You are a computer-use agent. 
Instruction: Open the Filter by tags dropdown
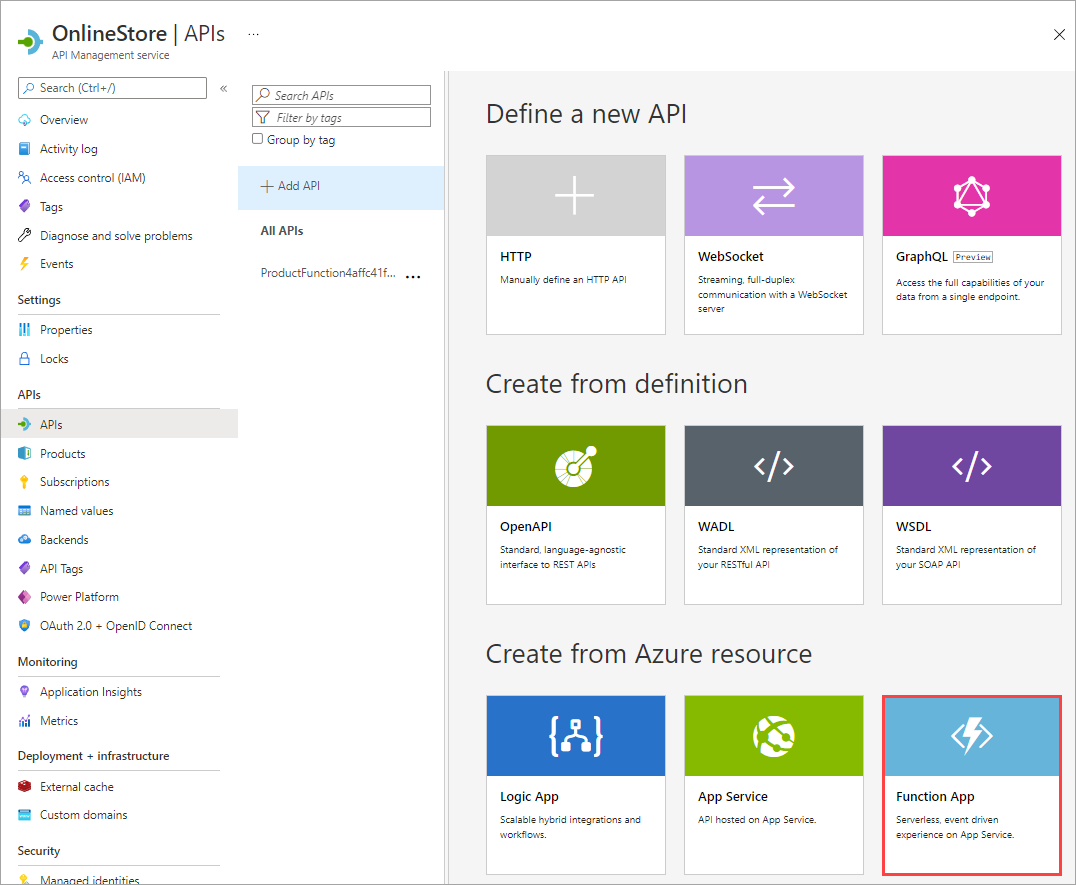pos(340,117)
